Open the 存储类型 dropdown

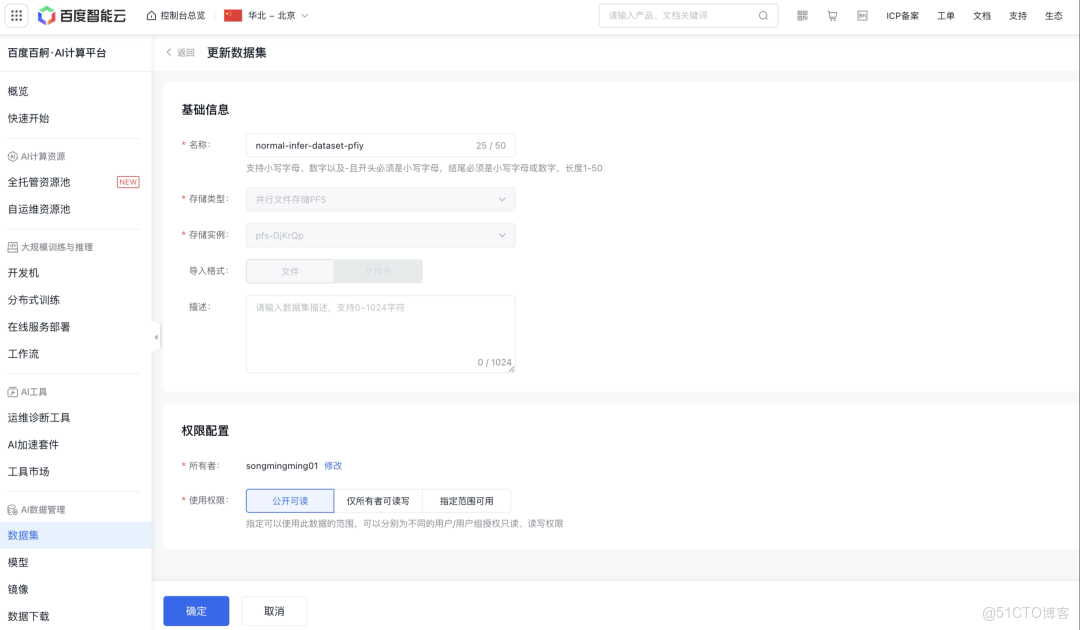[380, 199]
